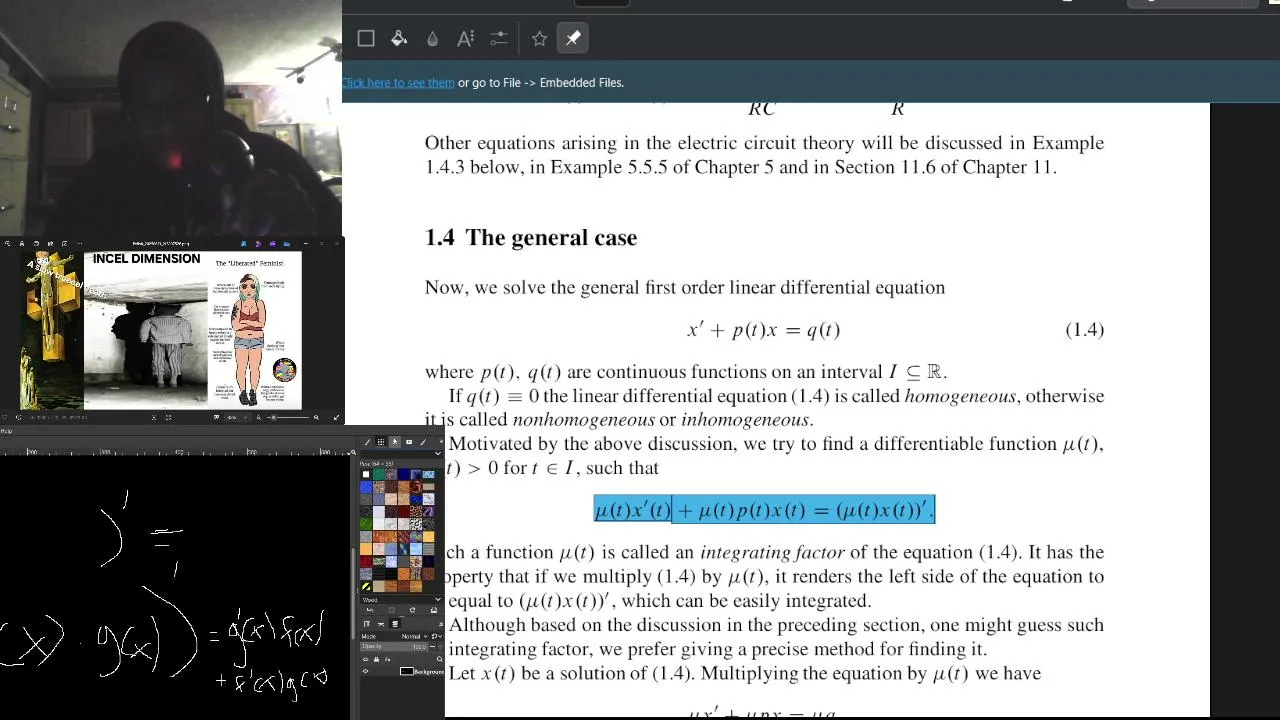The width and height of the screenshot is (1280, 720).
Task: Switch to the Layers tab in GIMP
Action: 396,624
